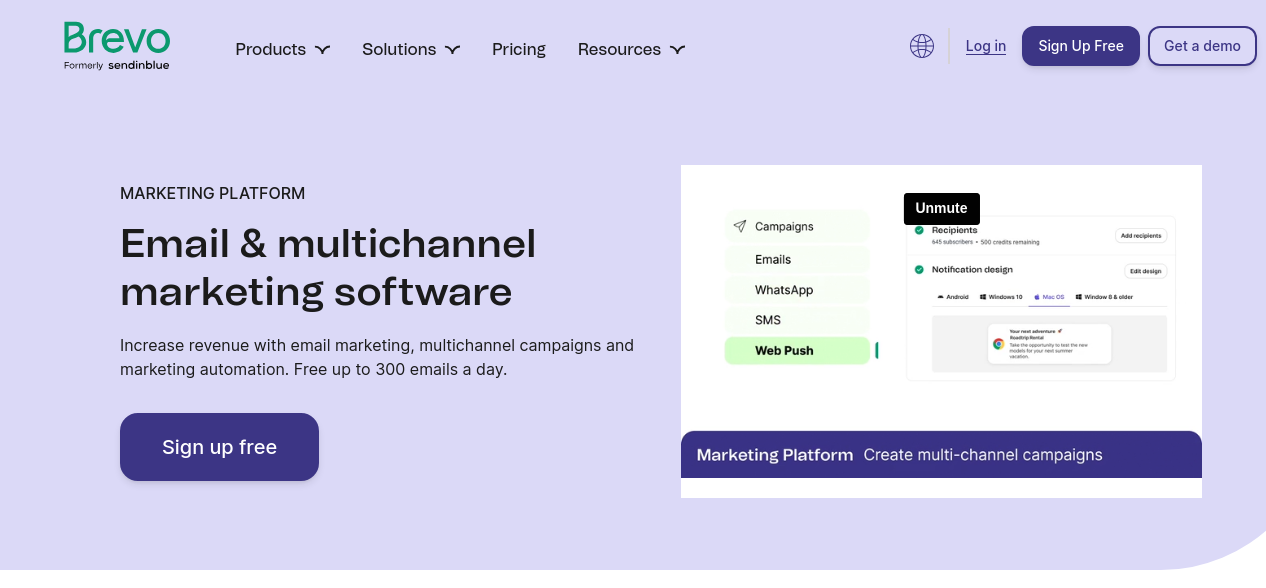Image resolution: width=1266 pixels, height=588 pixels.
Task: Switch to the Mac OS tab
Action: coord(1049,297)
